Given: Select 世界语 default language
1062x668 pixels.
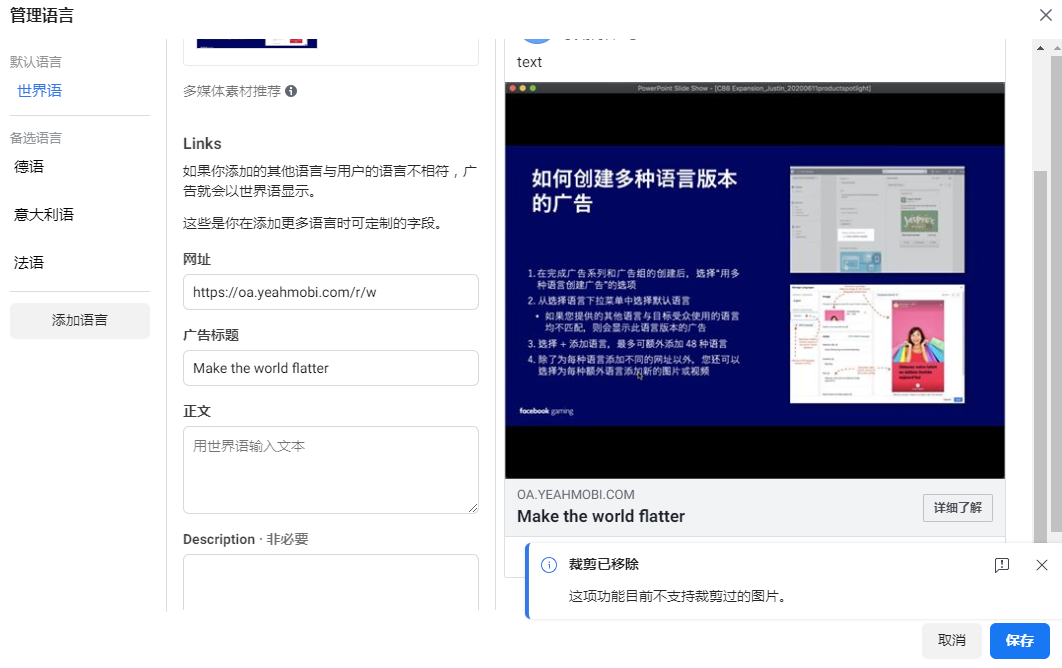Looking at the screenshot, I should [40, 91].
